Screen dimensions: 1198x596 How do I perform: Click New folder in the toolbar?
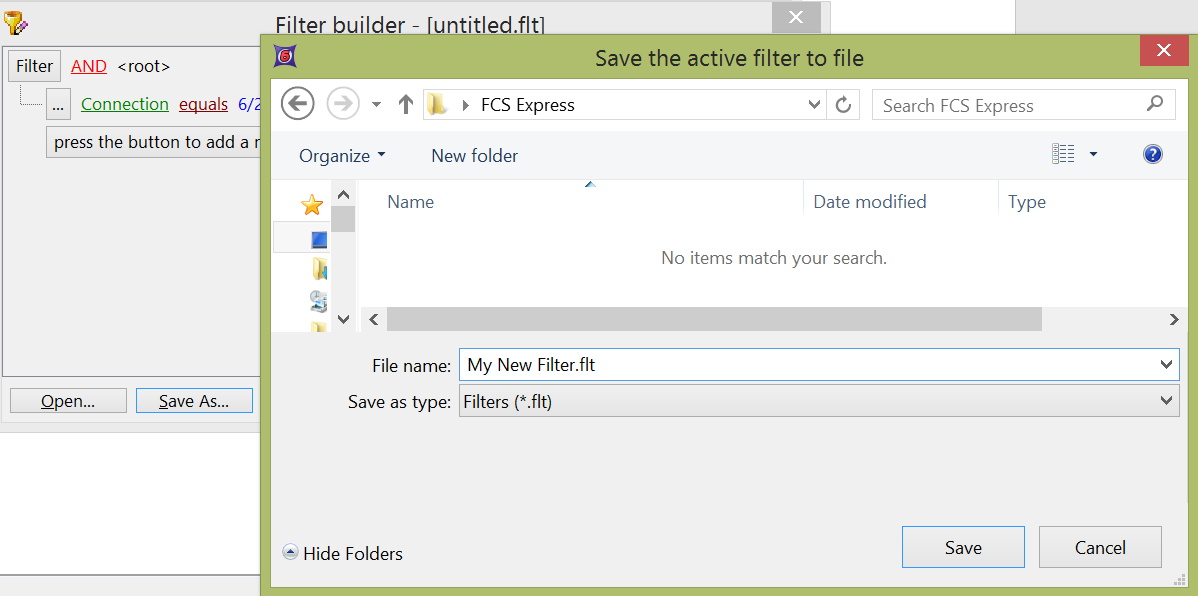click(474, 156)
